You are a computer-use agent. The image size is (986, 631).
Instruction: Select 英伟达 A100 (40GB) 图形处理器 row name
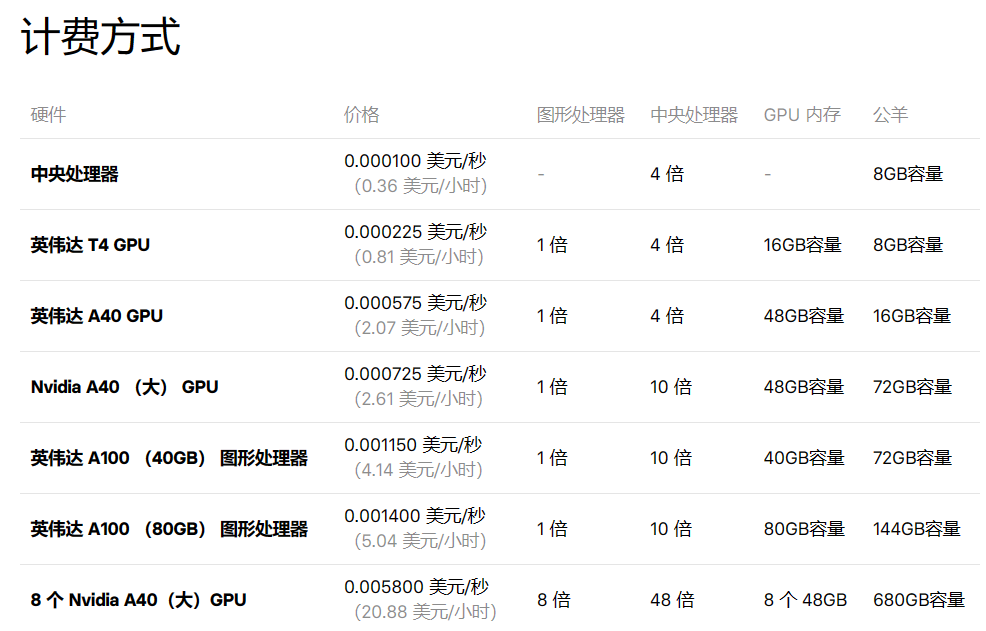click(169, 458)
